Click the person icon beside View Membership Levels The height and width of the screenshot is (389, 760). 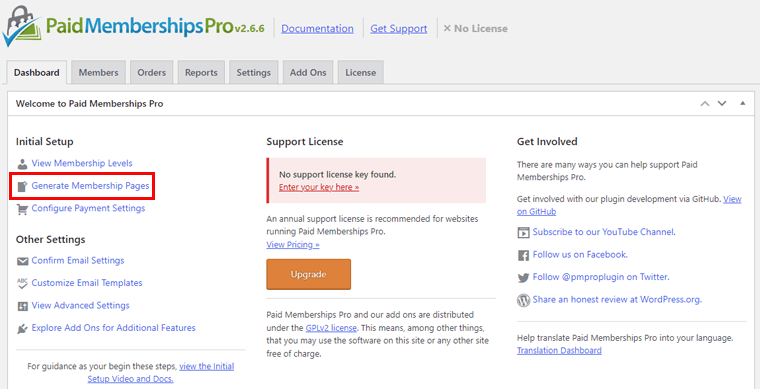click(22, 163)
